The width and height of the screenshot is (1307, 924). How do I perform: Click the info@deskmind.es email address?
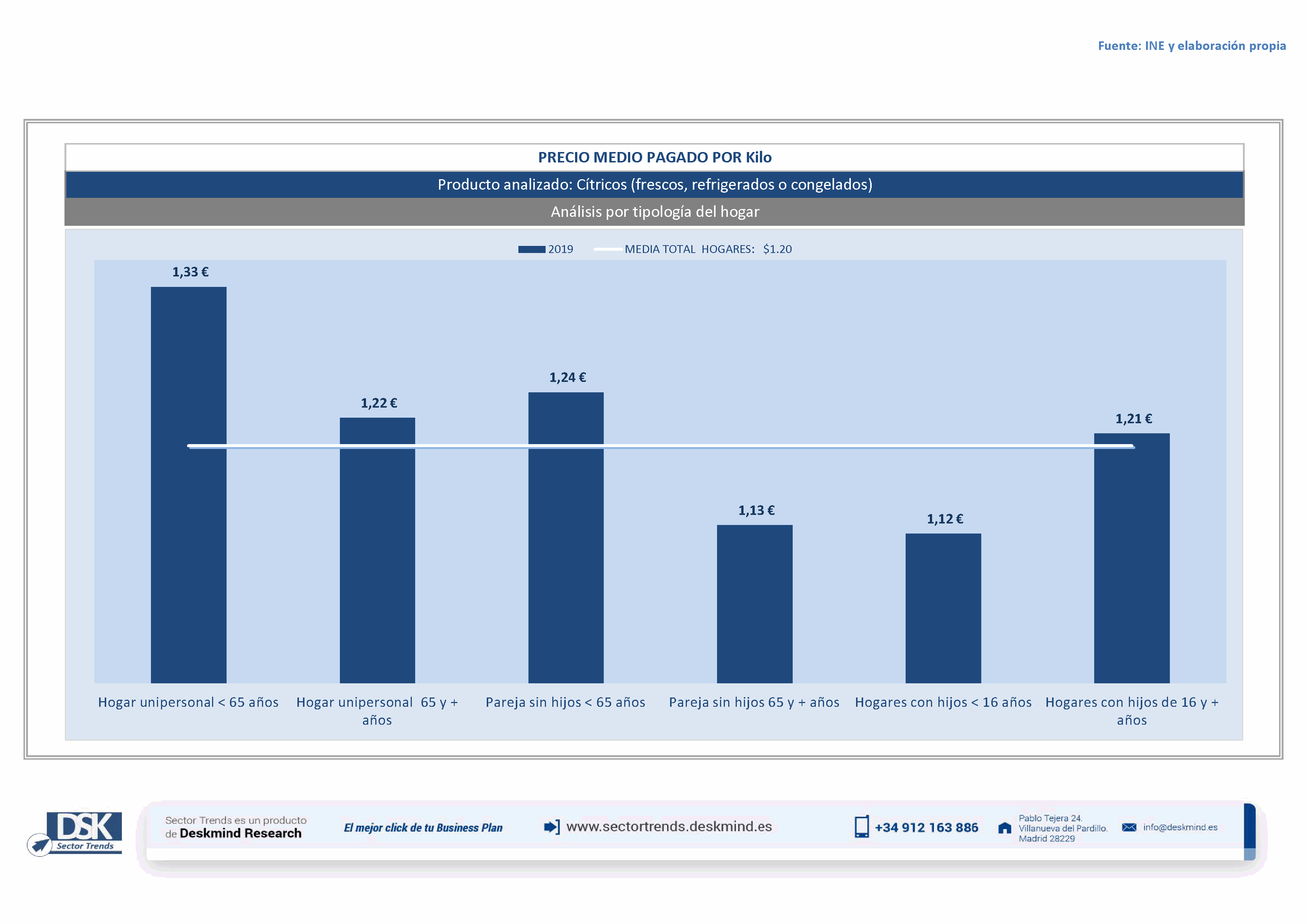1180,827
